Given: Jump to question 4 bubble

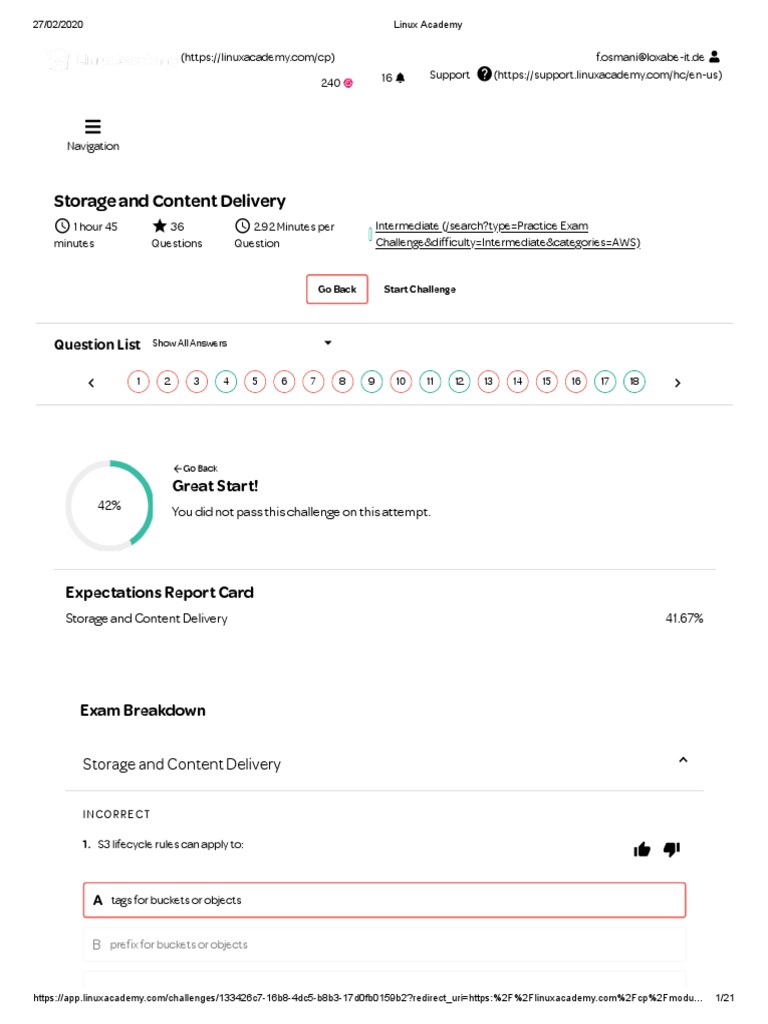Looking at the screenshot, I should [226, 381].
